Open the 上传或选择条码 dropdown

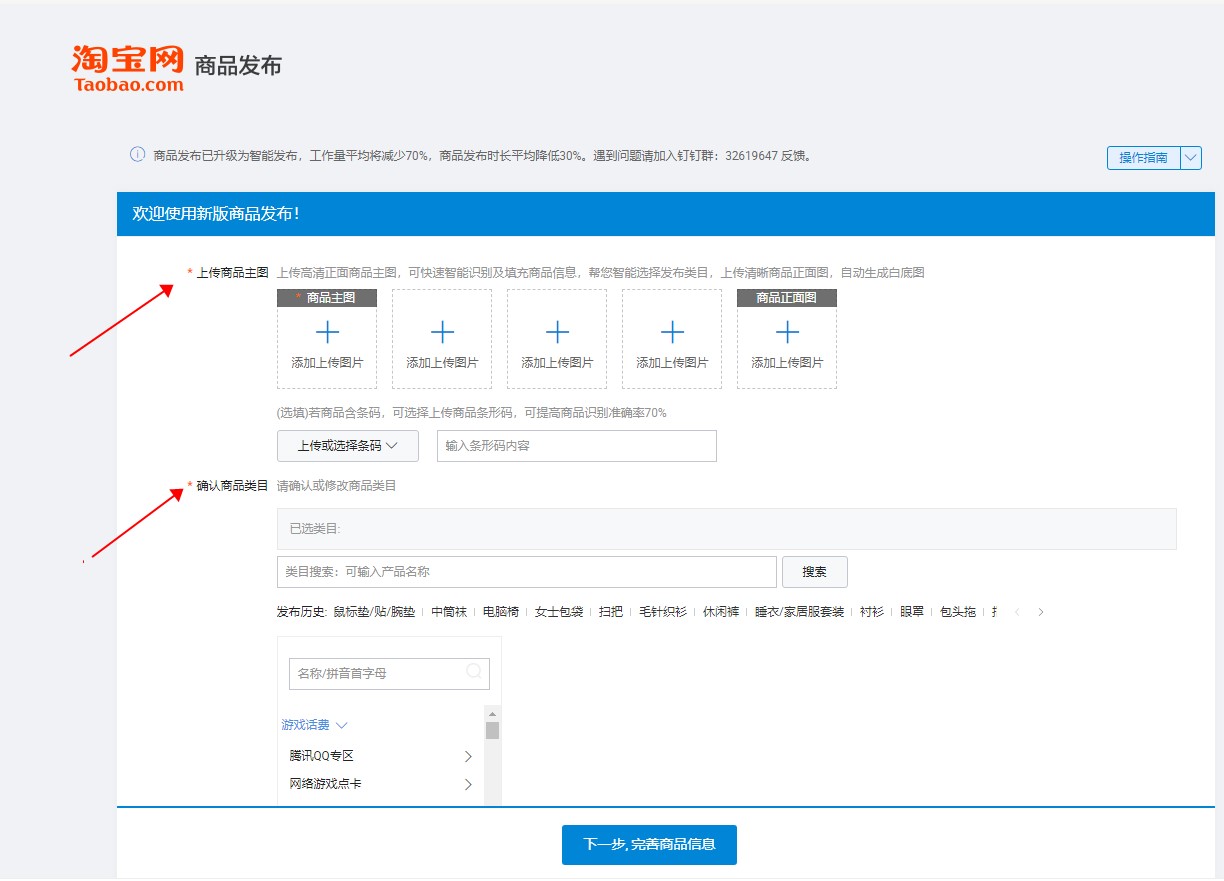coord(347,445)
